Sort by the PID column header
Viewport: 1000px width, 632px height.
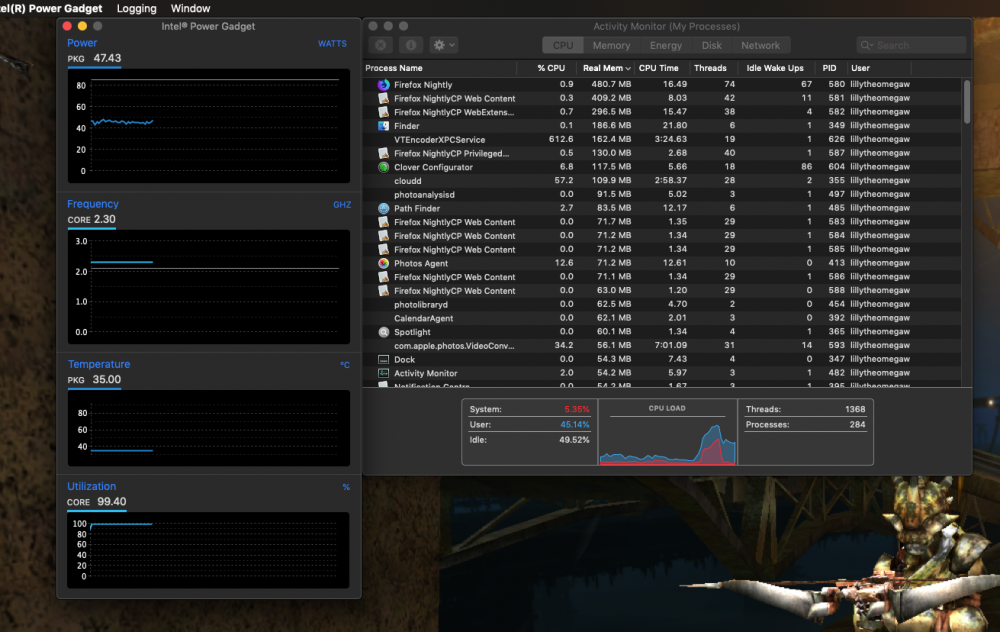click(829, 68)
